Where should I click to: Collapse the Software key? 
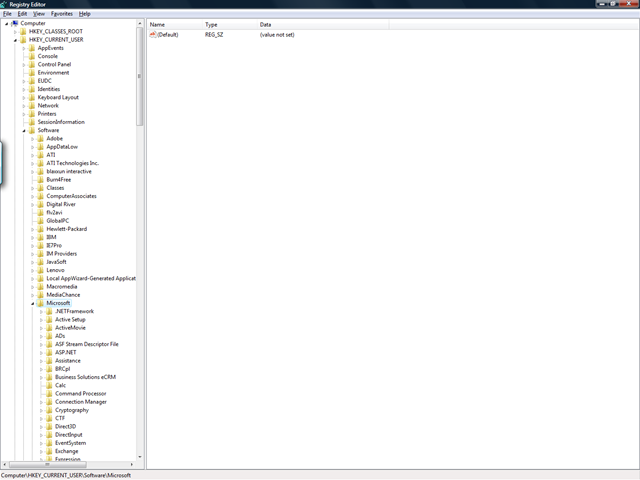click(x=24, y=131)
